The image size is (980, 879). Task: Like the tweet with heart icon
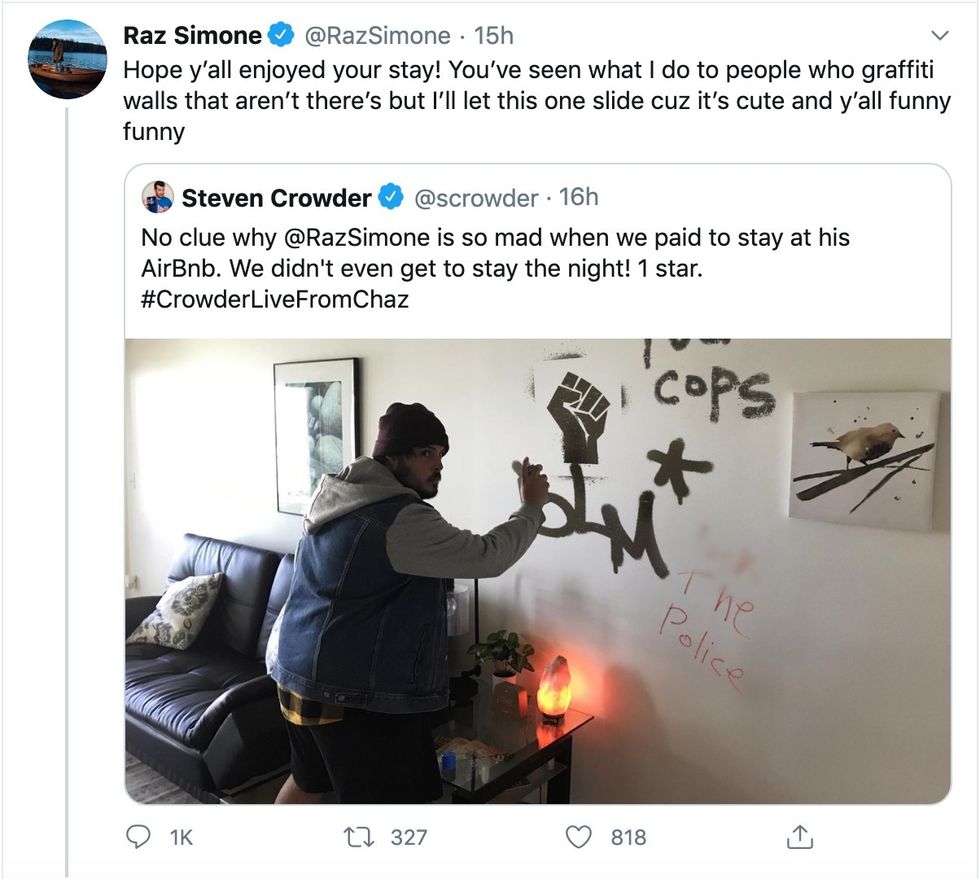point(581,837)
